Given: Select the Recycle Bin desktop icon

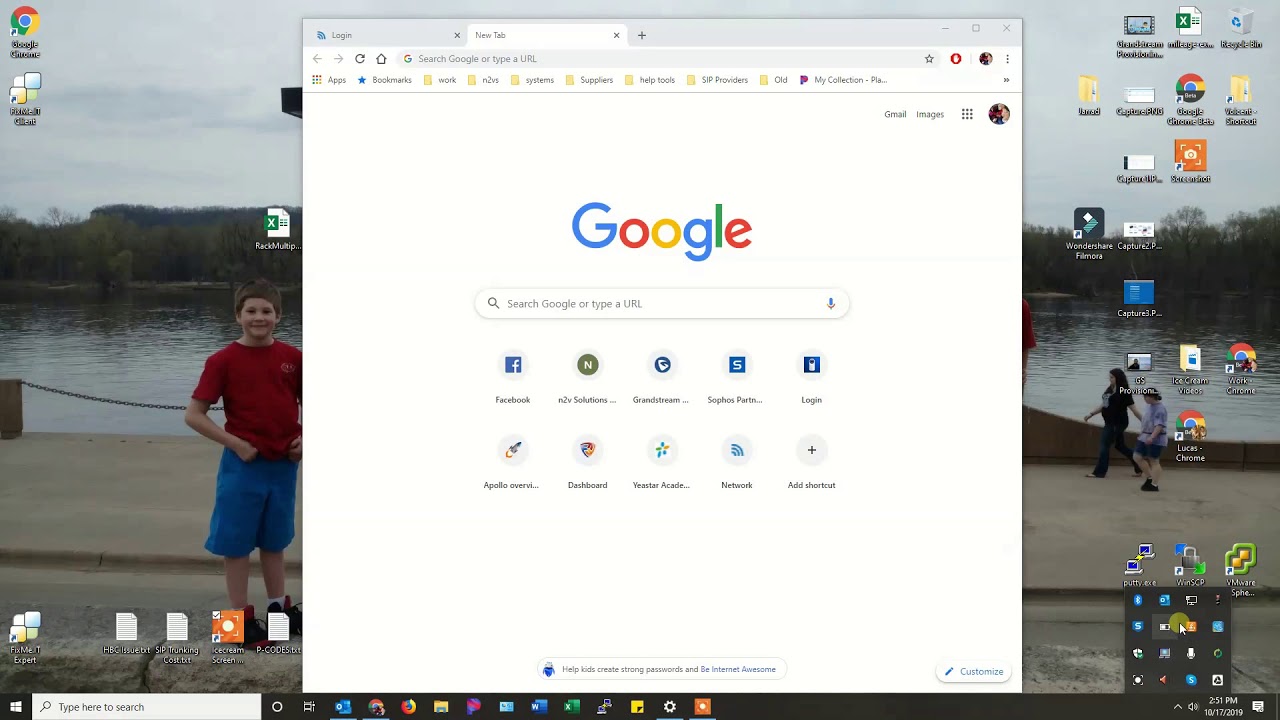Looking at the screenshot, I should coord(1241,30).
